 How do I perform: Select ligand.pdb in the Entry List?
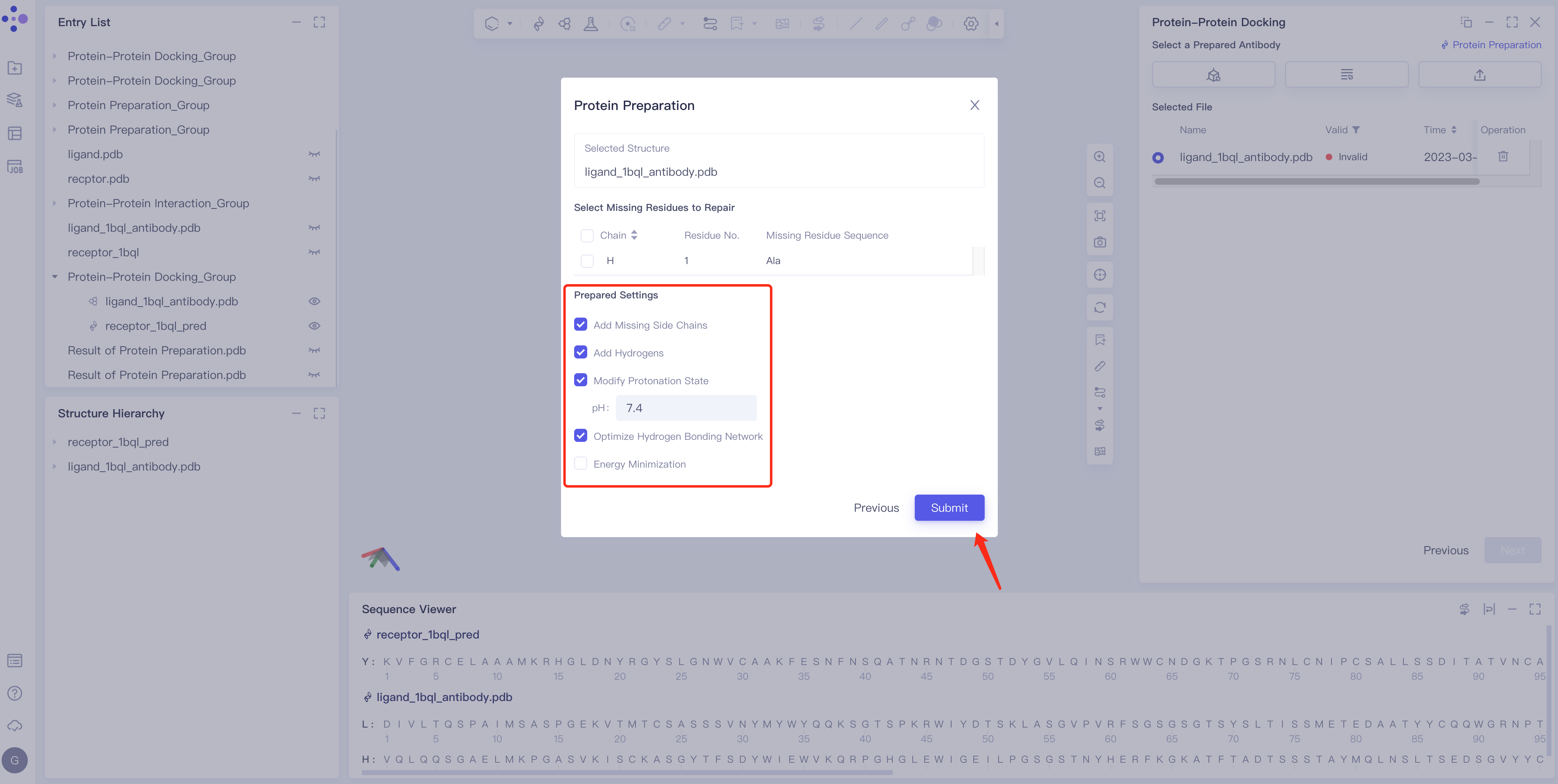95,154
